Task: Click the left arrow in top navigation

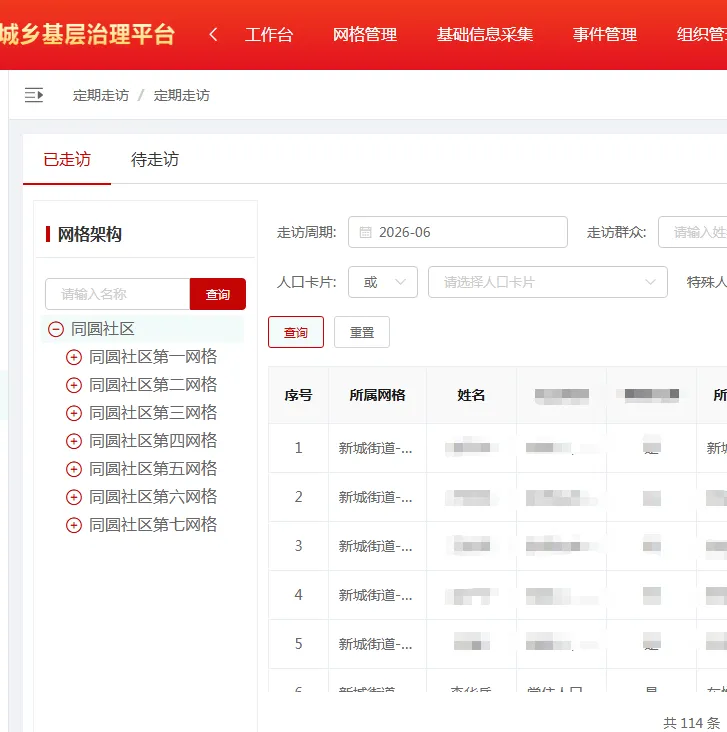Action: (x=213, y=34)
